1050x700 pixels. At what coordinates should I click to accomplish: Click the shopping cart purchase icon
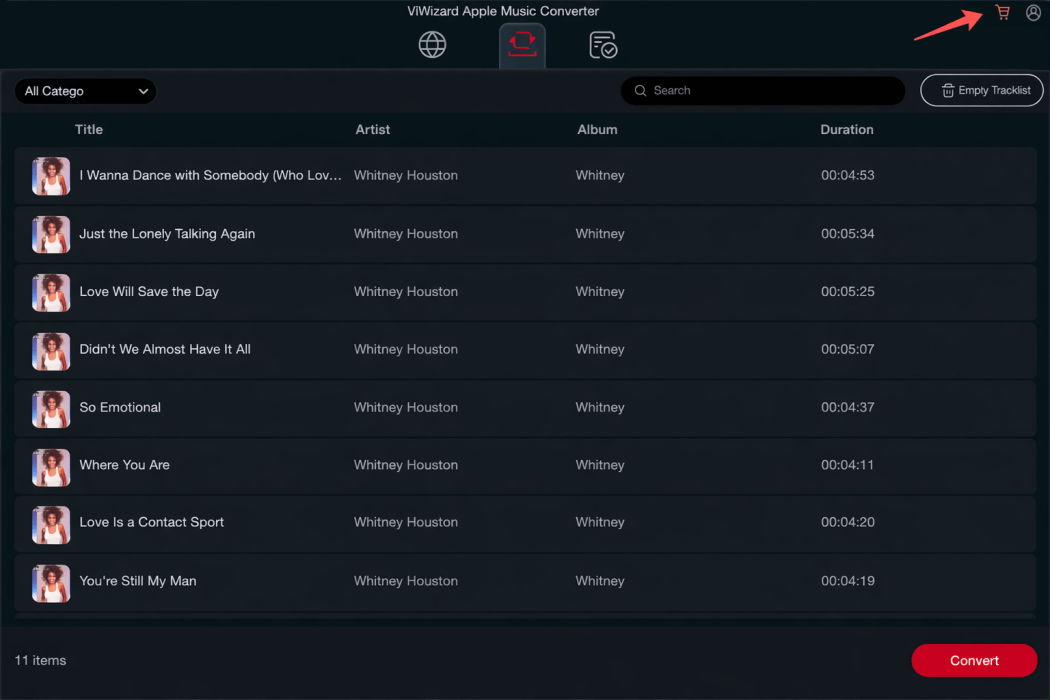[1002, 12]
